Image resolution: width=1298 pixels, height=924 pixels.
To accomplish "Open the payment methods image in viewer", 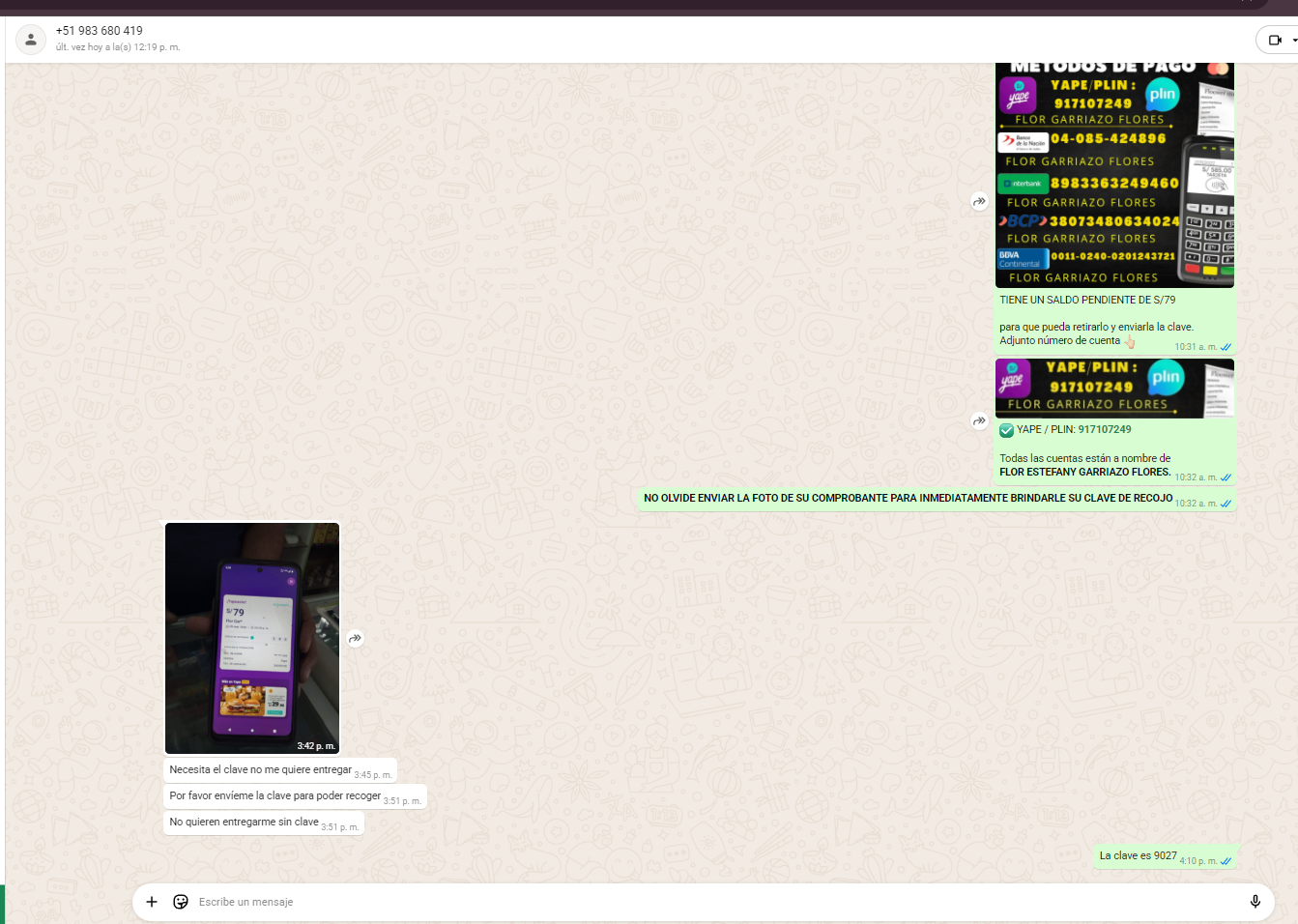I will 1113,176.
